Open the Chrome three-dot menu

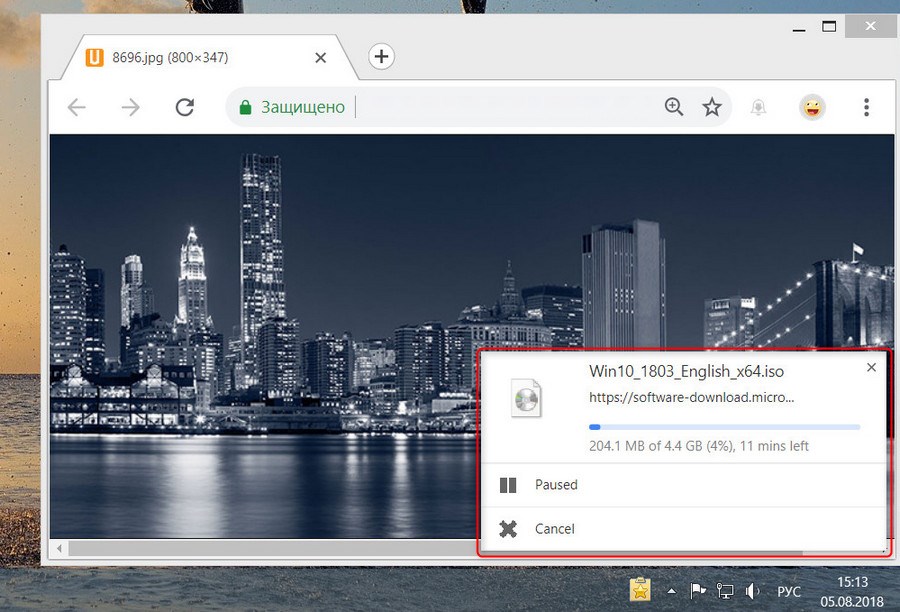[866, 107]
